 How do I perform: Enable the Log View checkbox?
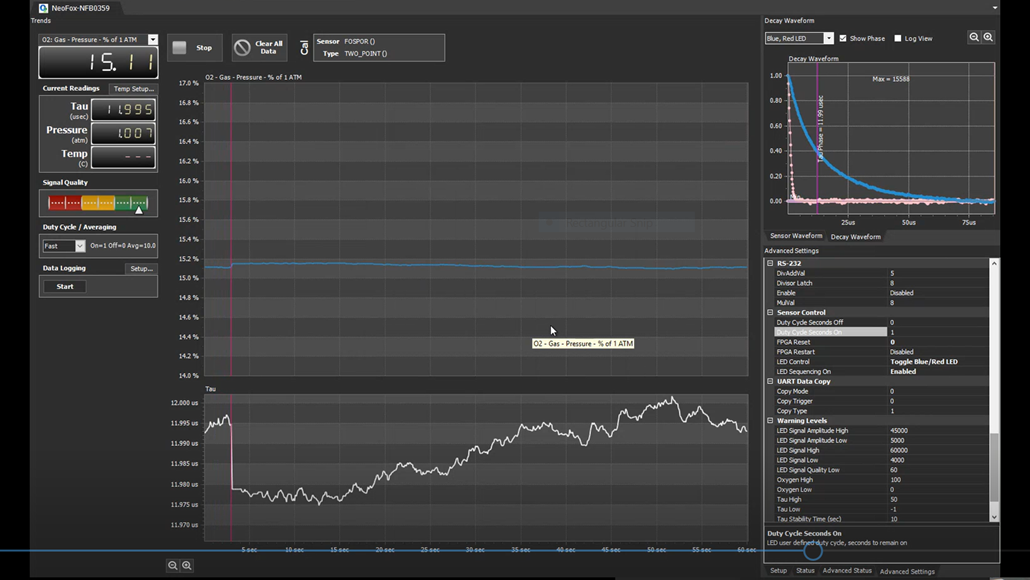click(x=898, y=39)
